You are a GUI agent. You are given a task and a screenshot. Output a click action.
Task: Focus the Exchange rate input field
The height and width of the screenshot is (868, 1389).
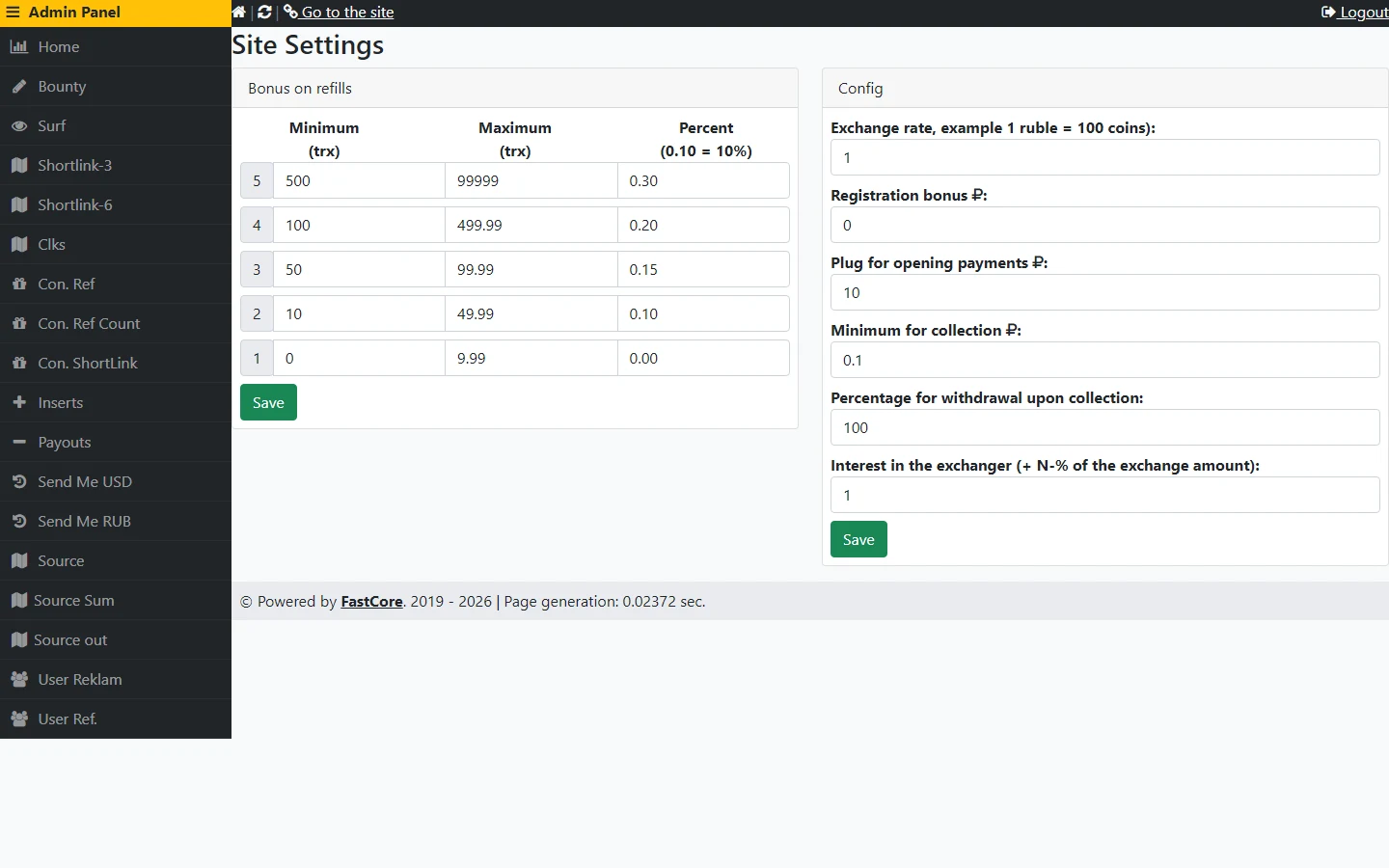click(1105, 157)
